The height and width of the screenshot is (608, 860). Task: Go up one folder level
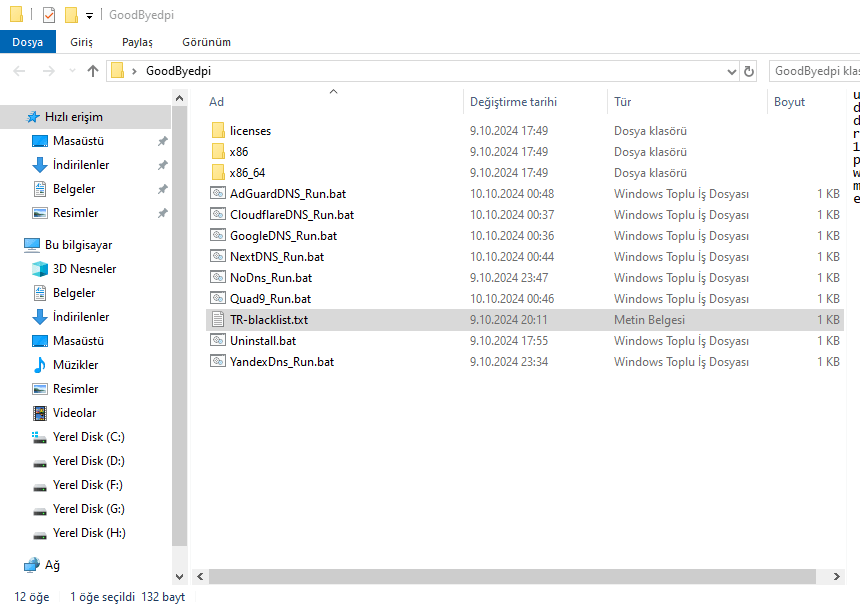pos(93,71)
